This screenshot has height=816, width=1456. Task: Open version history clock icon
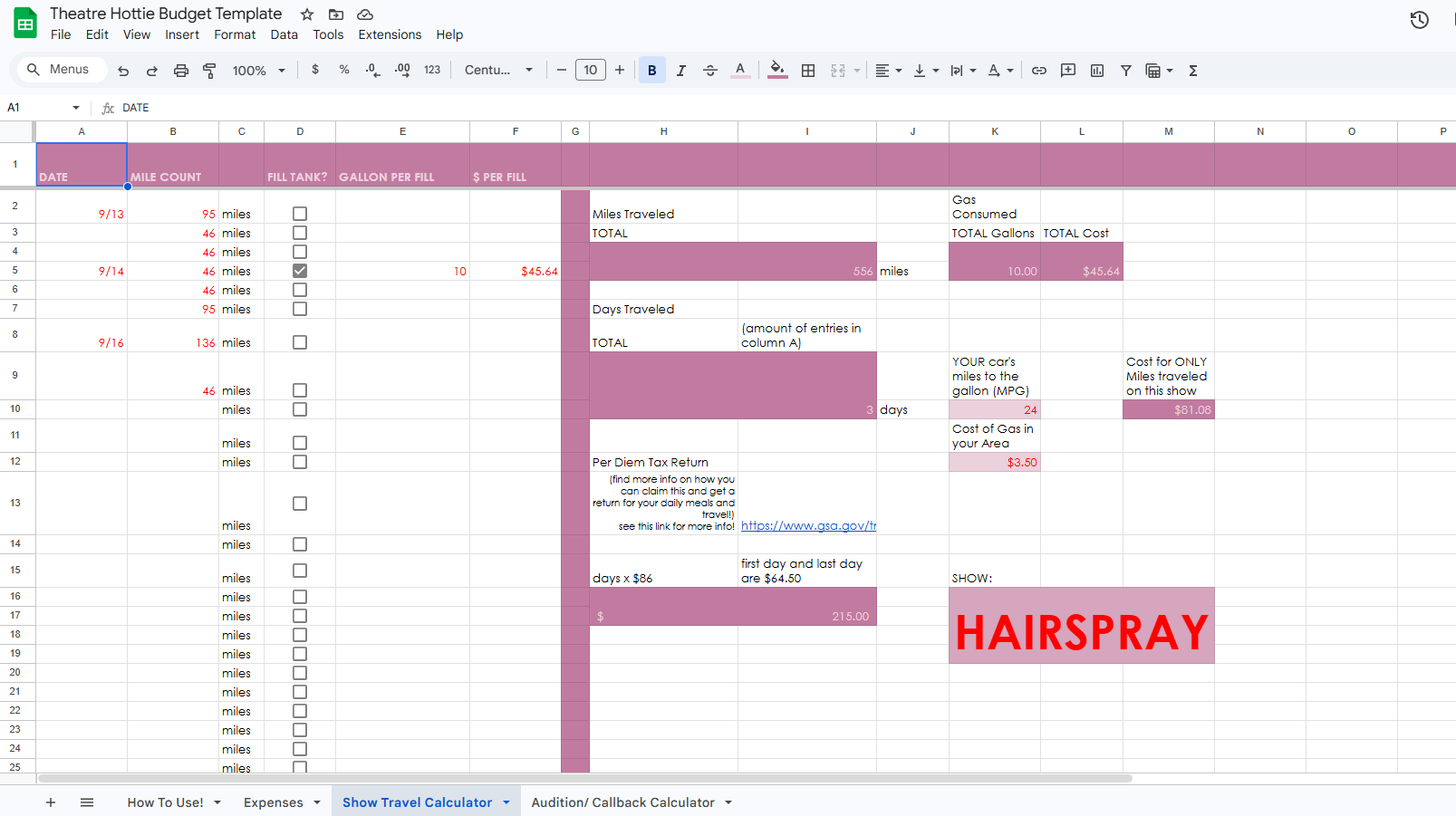coord(1420,20)
